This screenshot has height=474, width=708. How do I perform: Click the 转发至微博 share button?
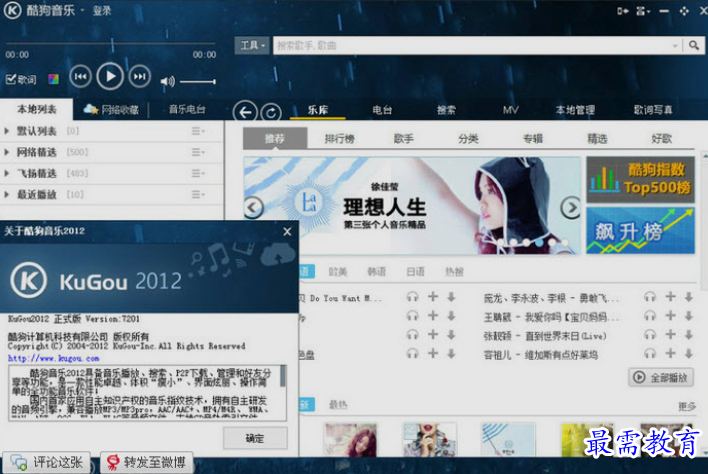pos(147,462)
